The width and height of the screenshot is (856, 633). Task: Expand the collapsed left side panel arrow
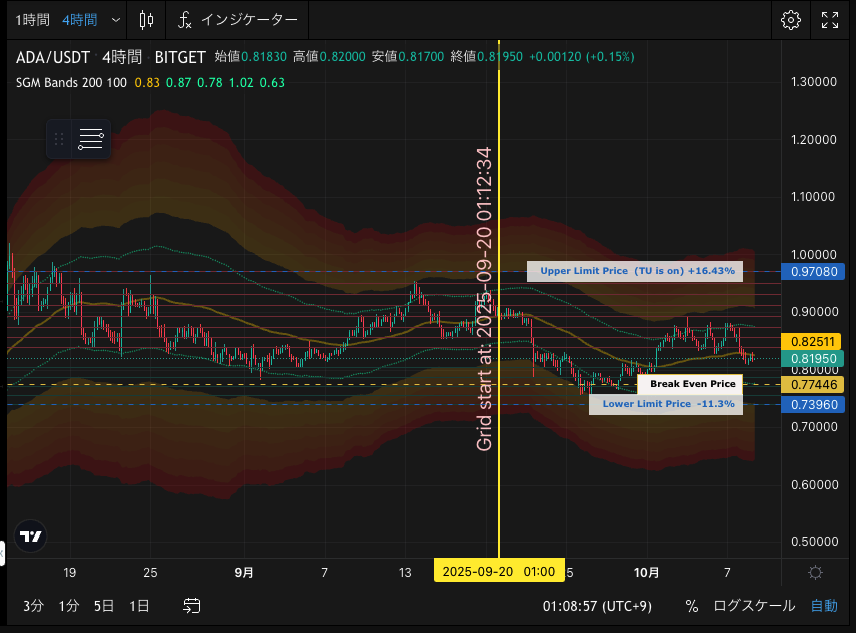pos(3,551)
